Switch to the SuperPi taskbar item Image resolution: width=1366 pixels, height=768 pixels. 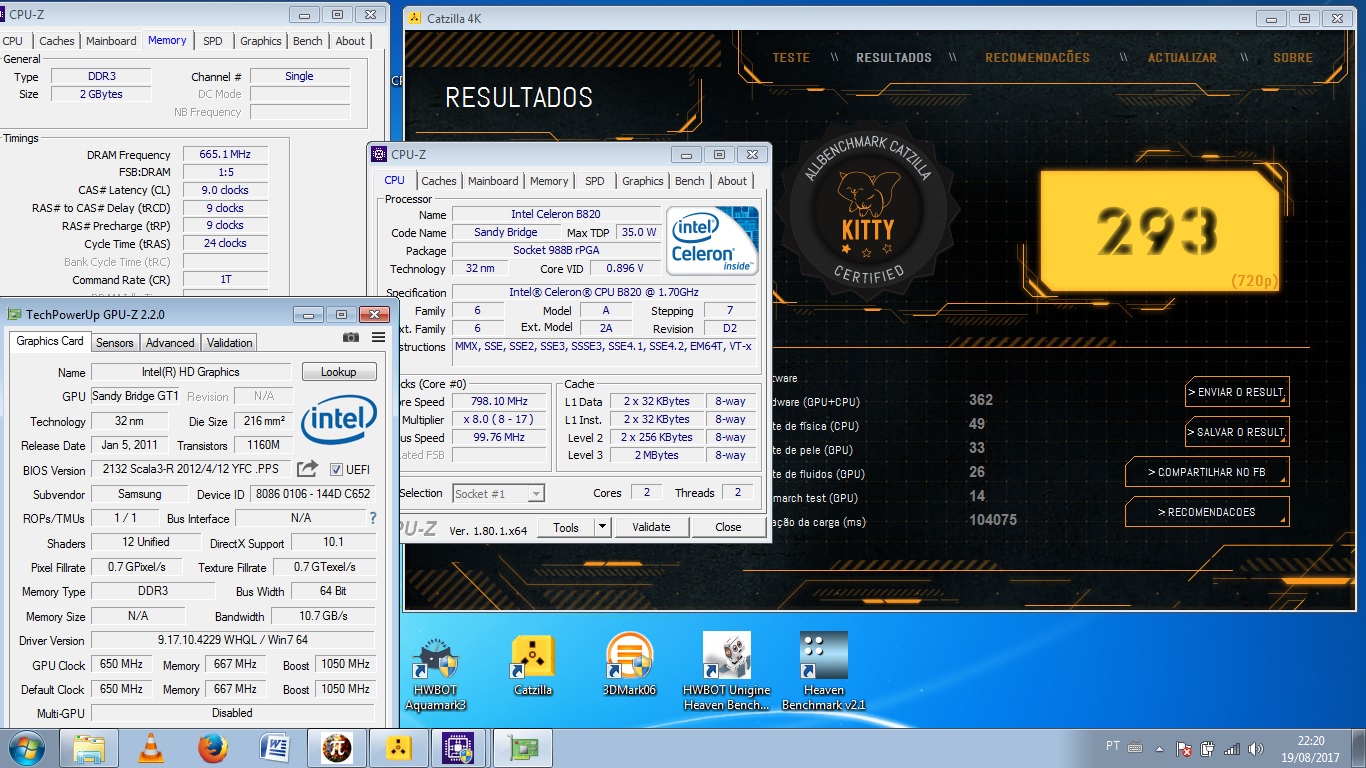tap(336, 748)
